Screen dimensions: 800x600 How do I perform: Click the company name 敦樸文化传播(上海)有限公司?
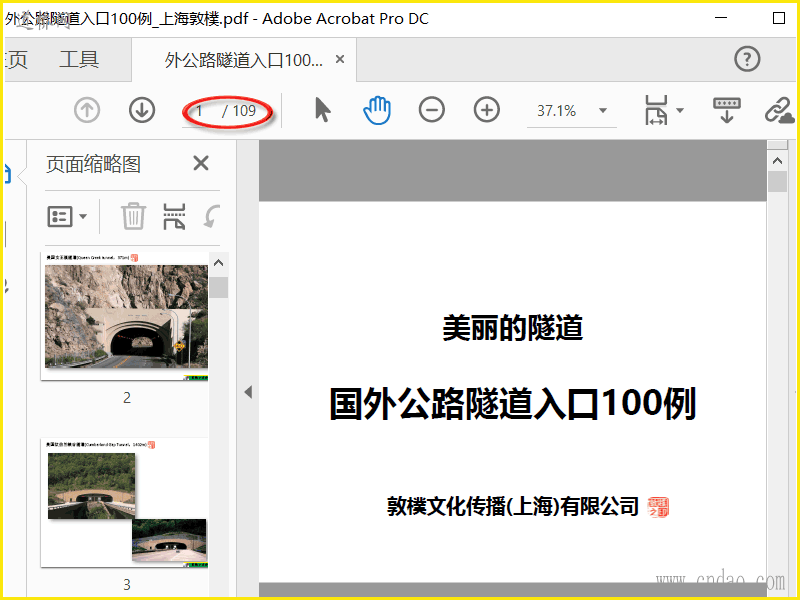pos(513,506)
